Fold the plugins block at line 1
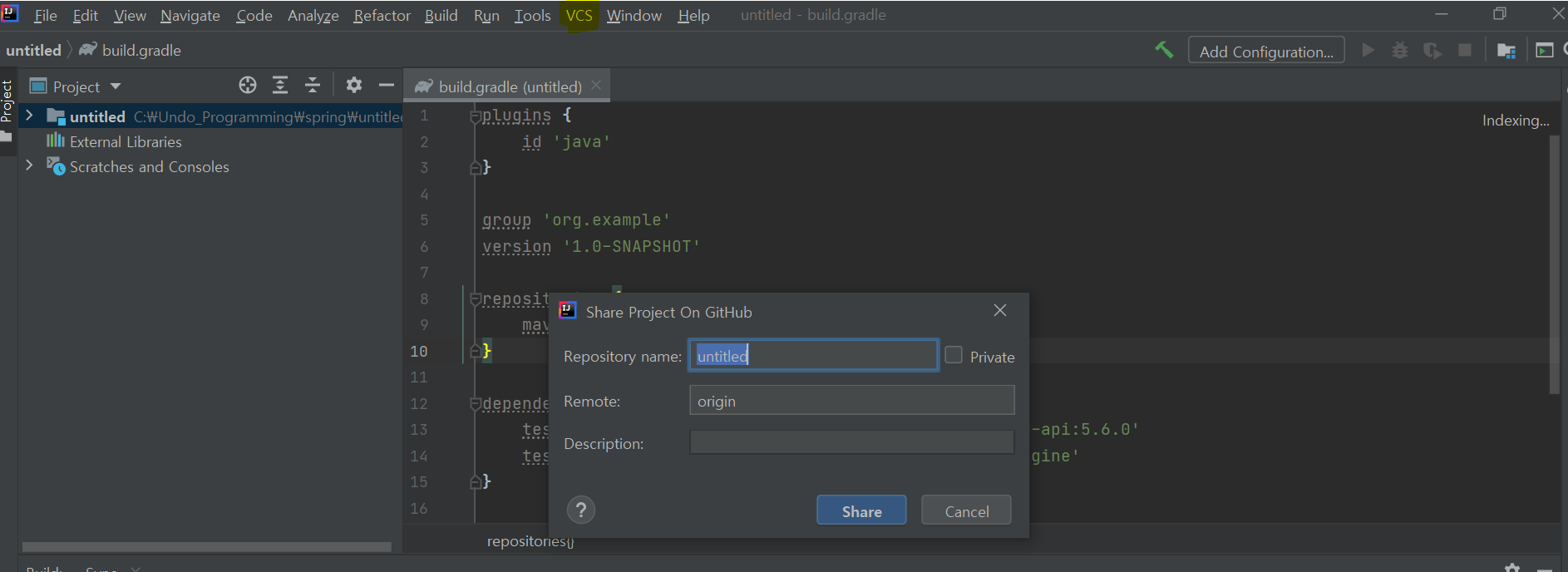This screenshot has width=1568, height=572. pos(476,116)
